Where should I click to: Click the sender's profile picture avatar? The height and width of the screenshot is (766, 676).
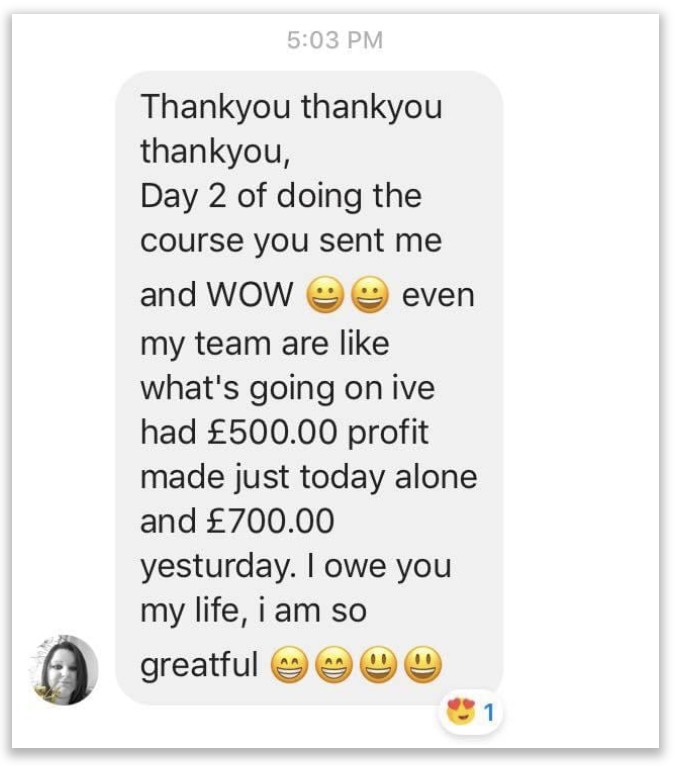coord(65,669)
